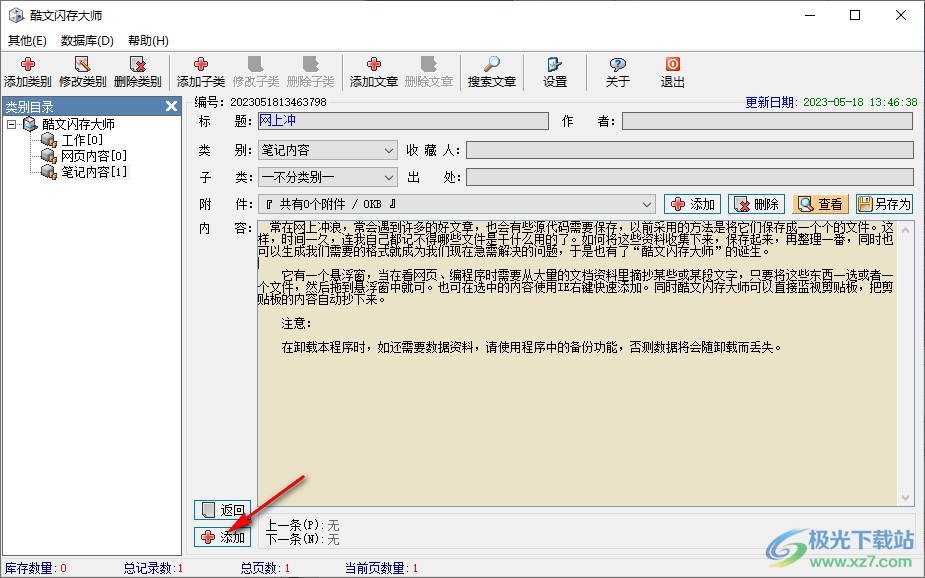Image resolution: width=925 pixels, height=578 pixels.
Task: Click the 删除类别 toolbar icon
Action: (137, 72)
